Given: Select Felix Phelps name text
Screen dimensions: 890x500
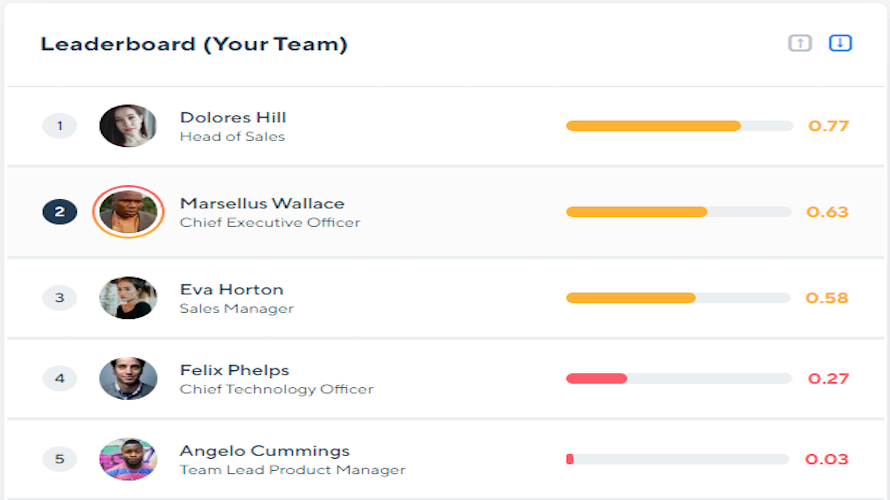Looking at the screenshot, I should click(x=234, y=370).
